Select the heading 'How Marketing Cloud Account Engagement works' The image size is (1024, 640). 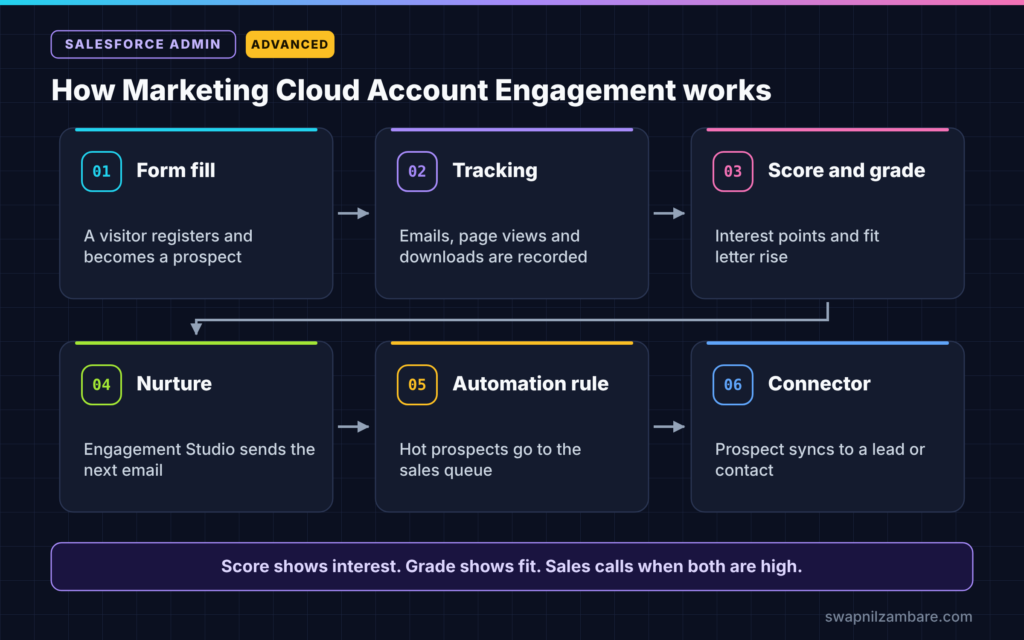click(x=411, y=90)
